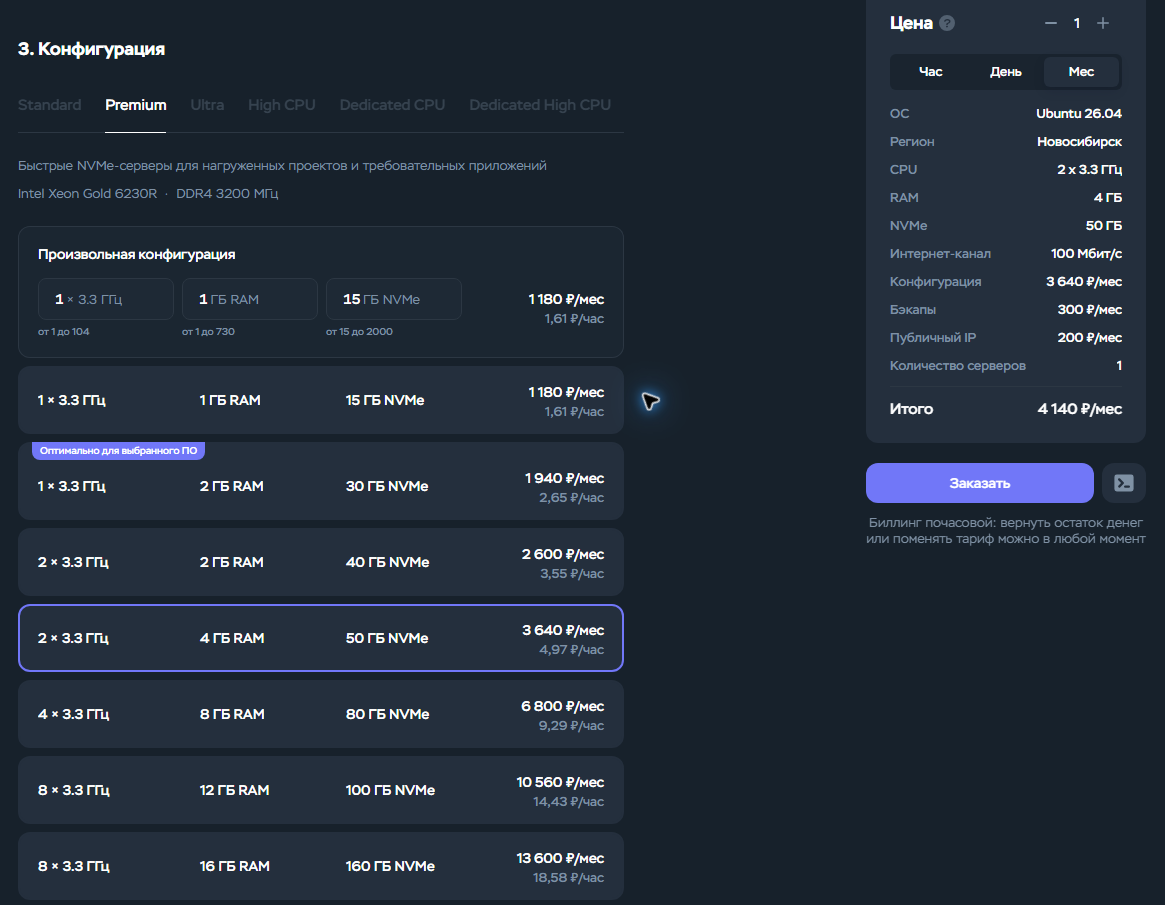
Task: Click the DDR4 3200 МГц text
Action: 227,194
